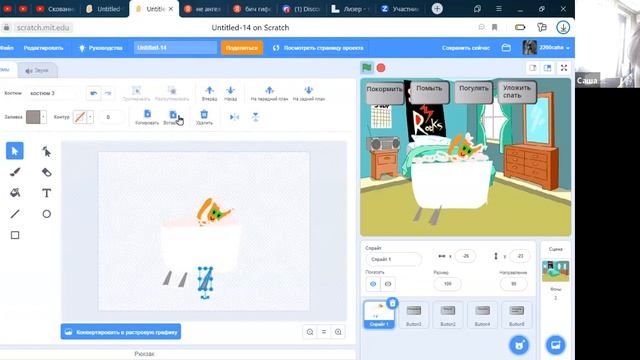Viewport: 640px width, 360px height.
Task: Select the Reshape tool
Action: (47, 151)
